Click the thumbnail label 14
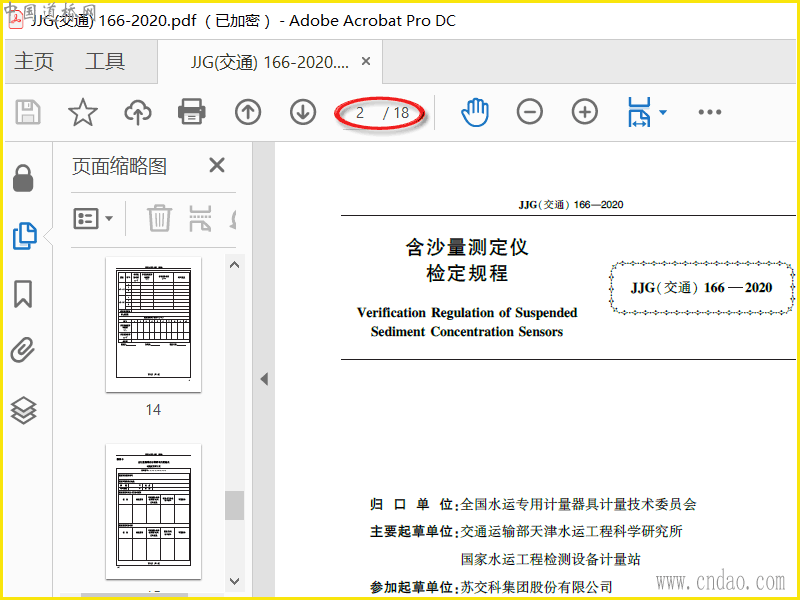Viewport: 800px width, 600px height. [153, 410]
